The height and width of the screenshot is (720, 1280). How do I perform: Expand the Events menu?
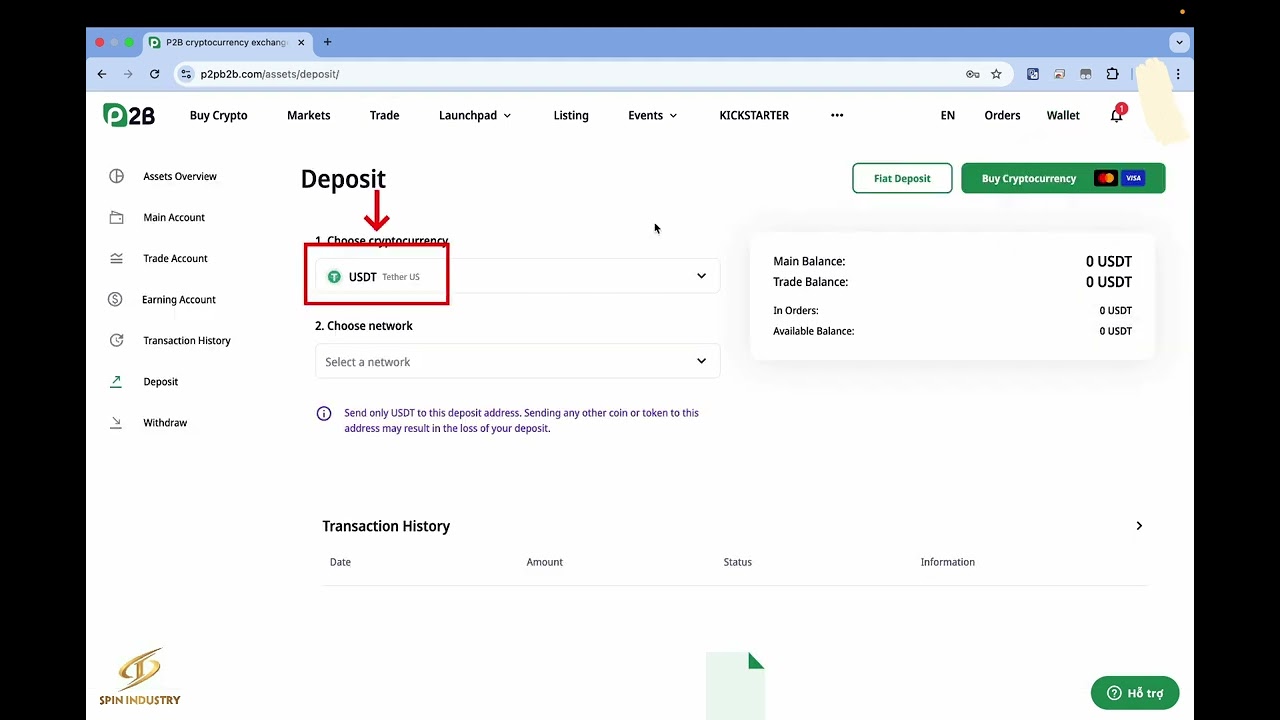(x=652, y=115)
